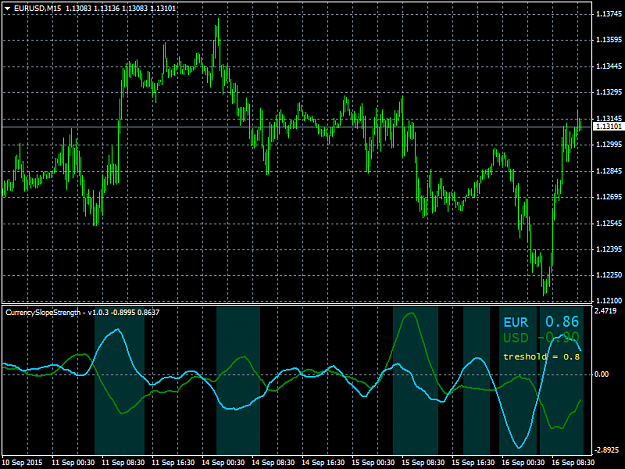This screenshot has height=469, width=625.
Task: Select the current price label 1.13101
Action: click(608, 126)
